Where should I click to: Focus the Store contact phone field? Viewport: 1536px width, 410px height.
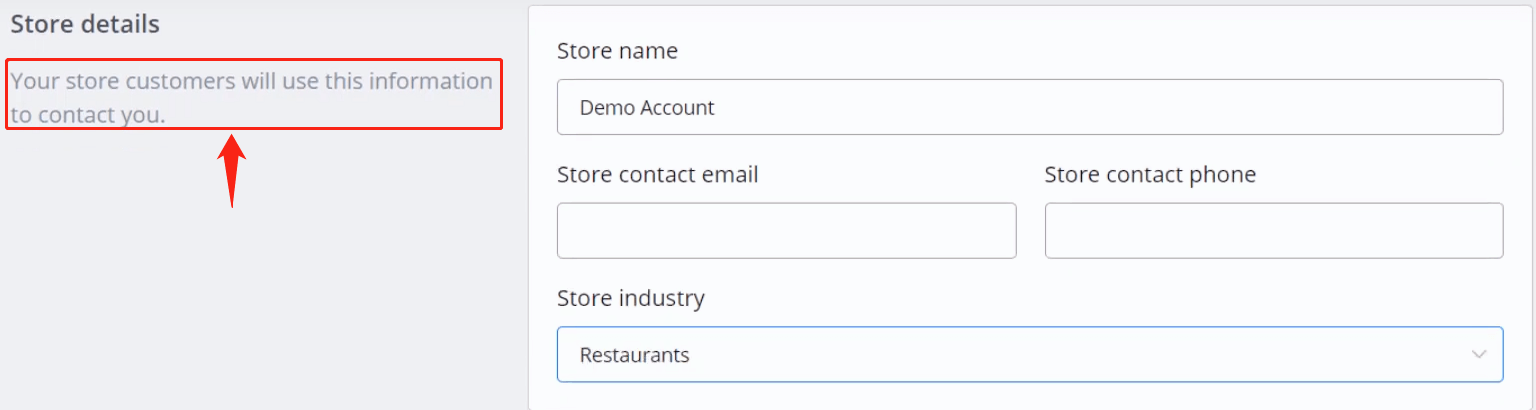[x=1274, y=231]
